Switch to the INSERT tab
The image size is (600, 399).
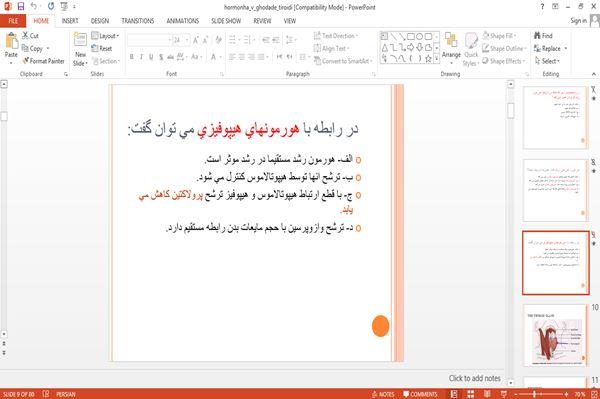70,21
